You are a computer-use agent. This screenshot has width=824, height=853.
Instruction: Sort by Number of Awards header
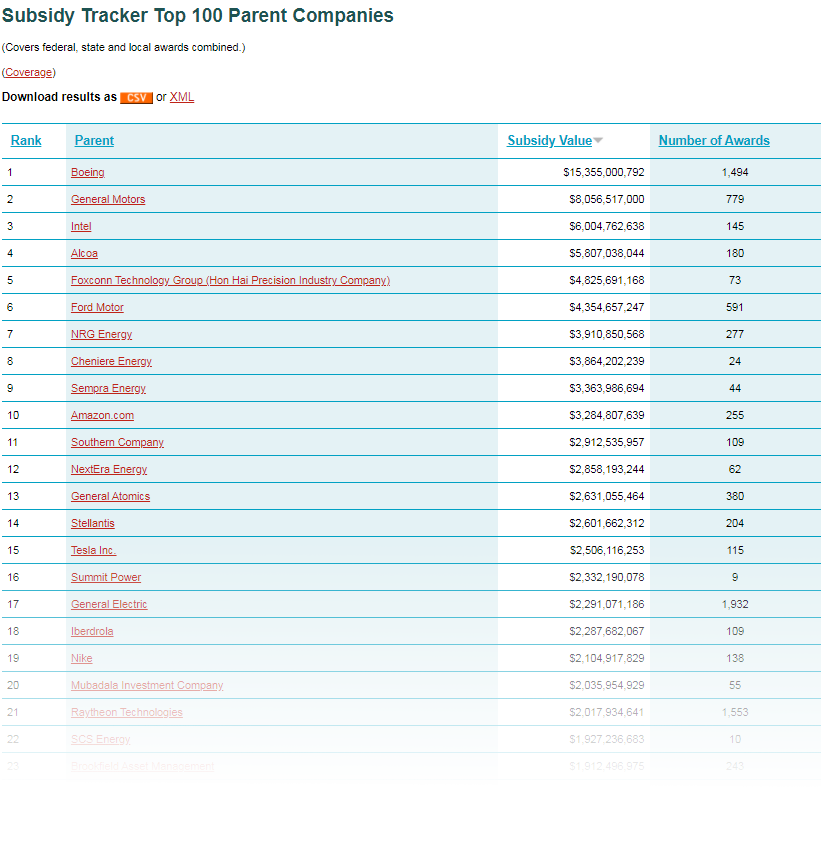714,140
